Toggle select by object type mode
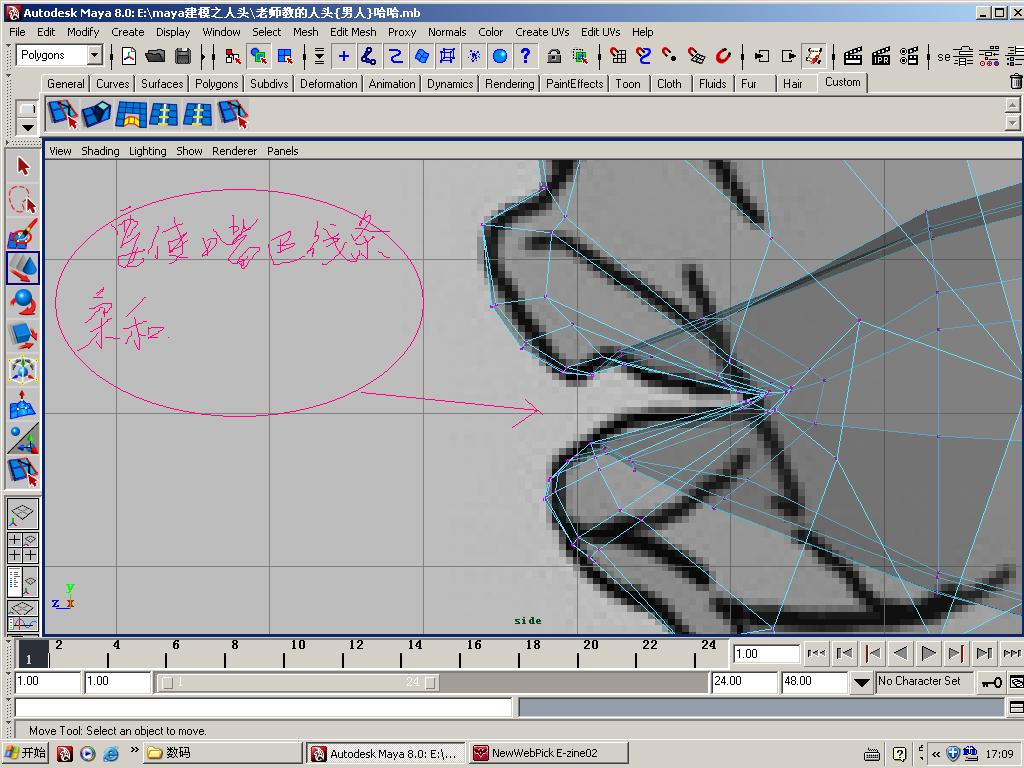This screenshot has width=1024, height=768. pyautogui.click(x=259, y=56)
